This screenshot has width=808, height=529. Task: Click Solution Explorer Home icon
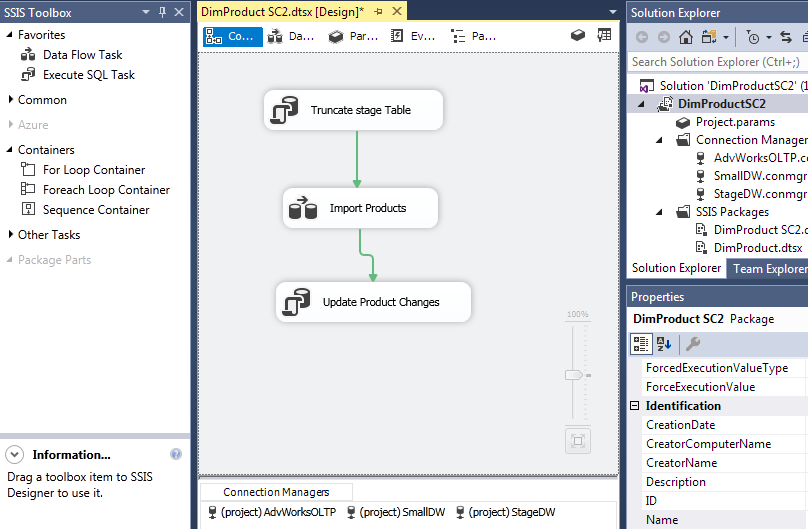(x=685, y=37)
